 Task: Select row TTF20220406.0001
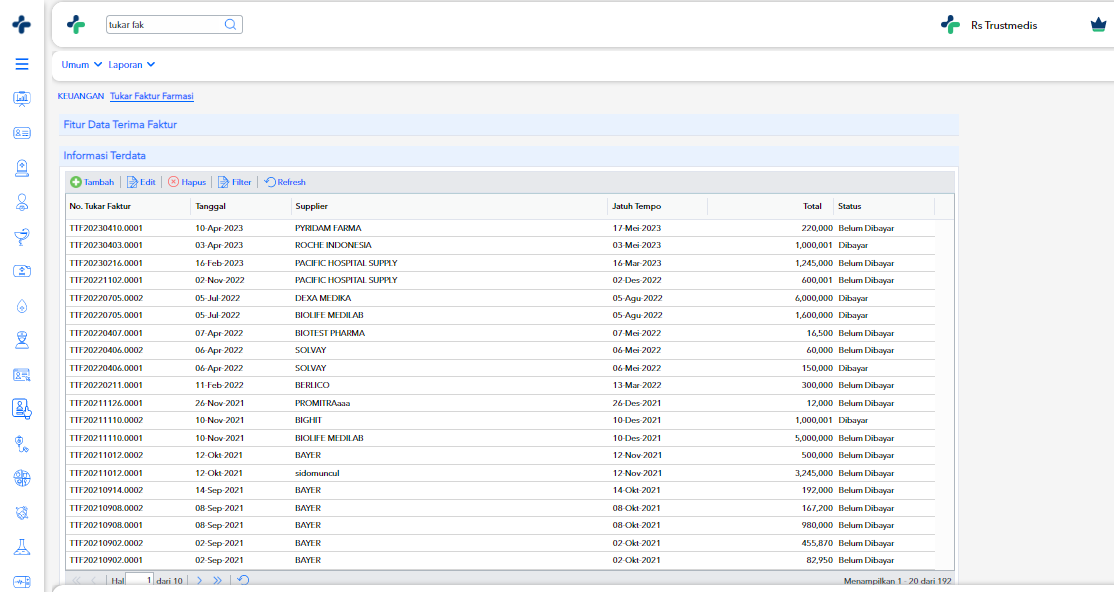point(500,368)
